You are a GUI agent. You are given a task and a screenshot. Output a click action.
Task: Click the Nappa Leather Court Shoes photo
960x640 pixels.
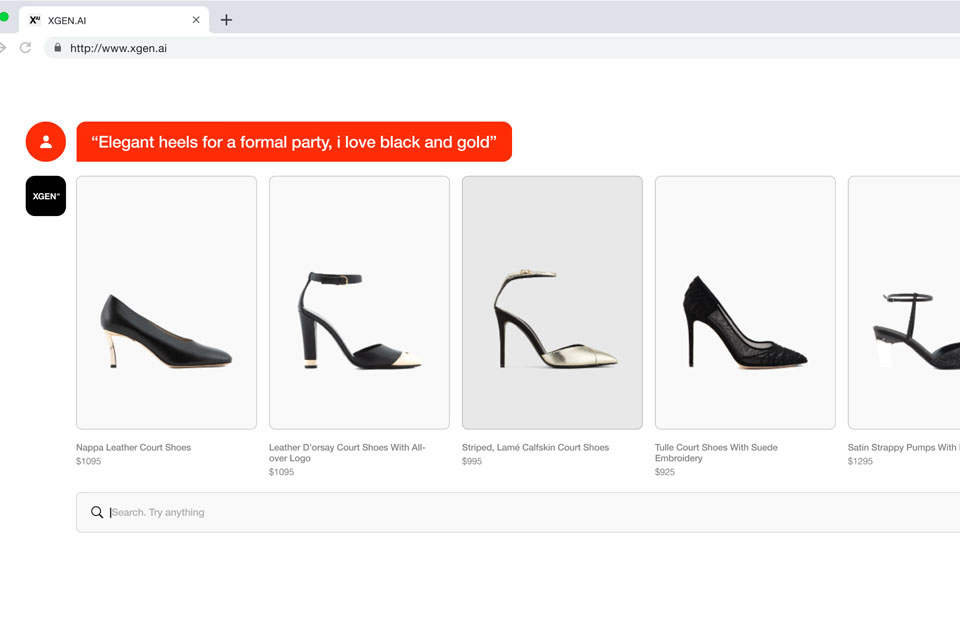coord(166,302)
